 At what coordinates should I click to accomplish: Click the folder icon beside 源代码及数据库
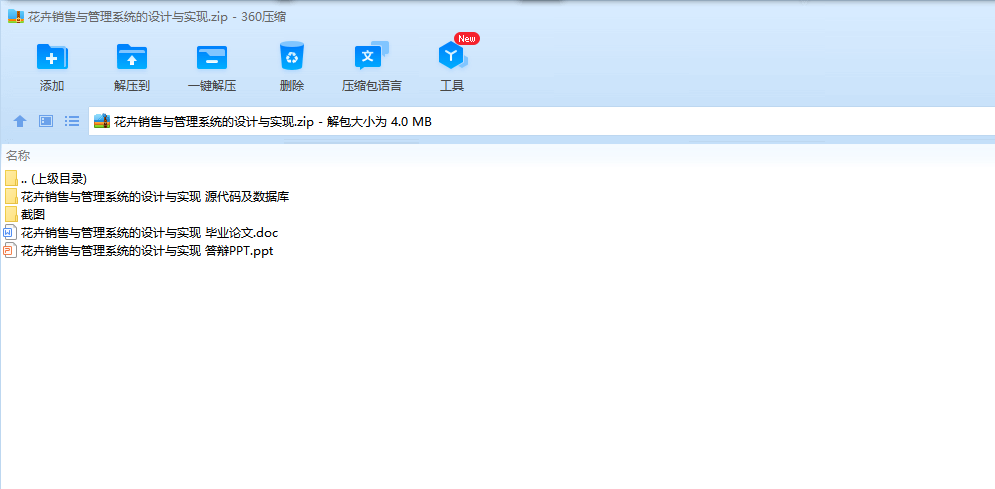coord(11,197)
